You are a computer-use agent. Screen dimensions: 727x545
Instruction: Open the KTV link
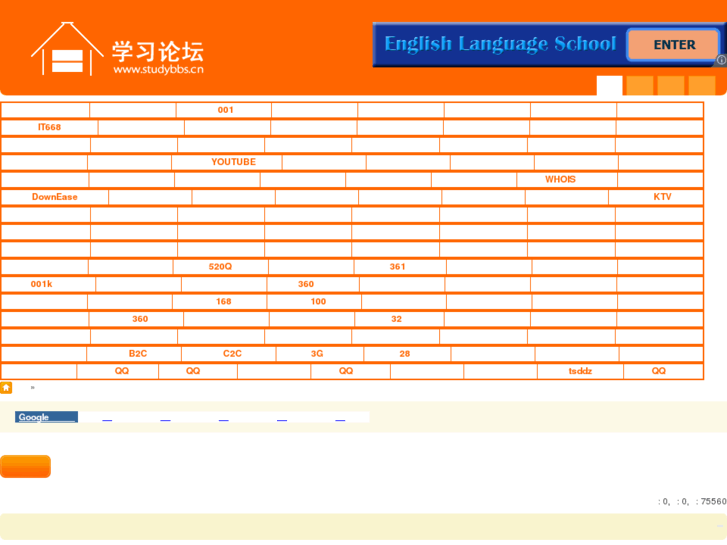[662, 197]
